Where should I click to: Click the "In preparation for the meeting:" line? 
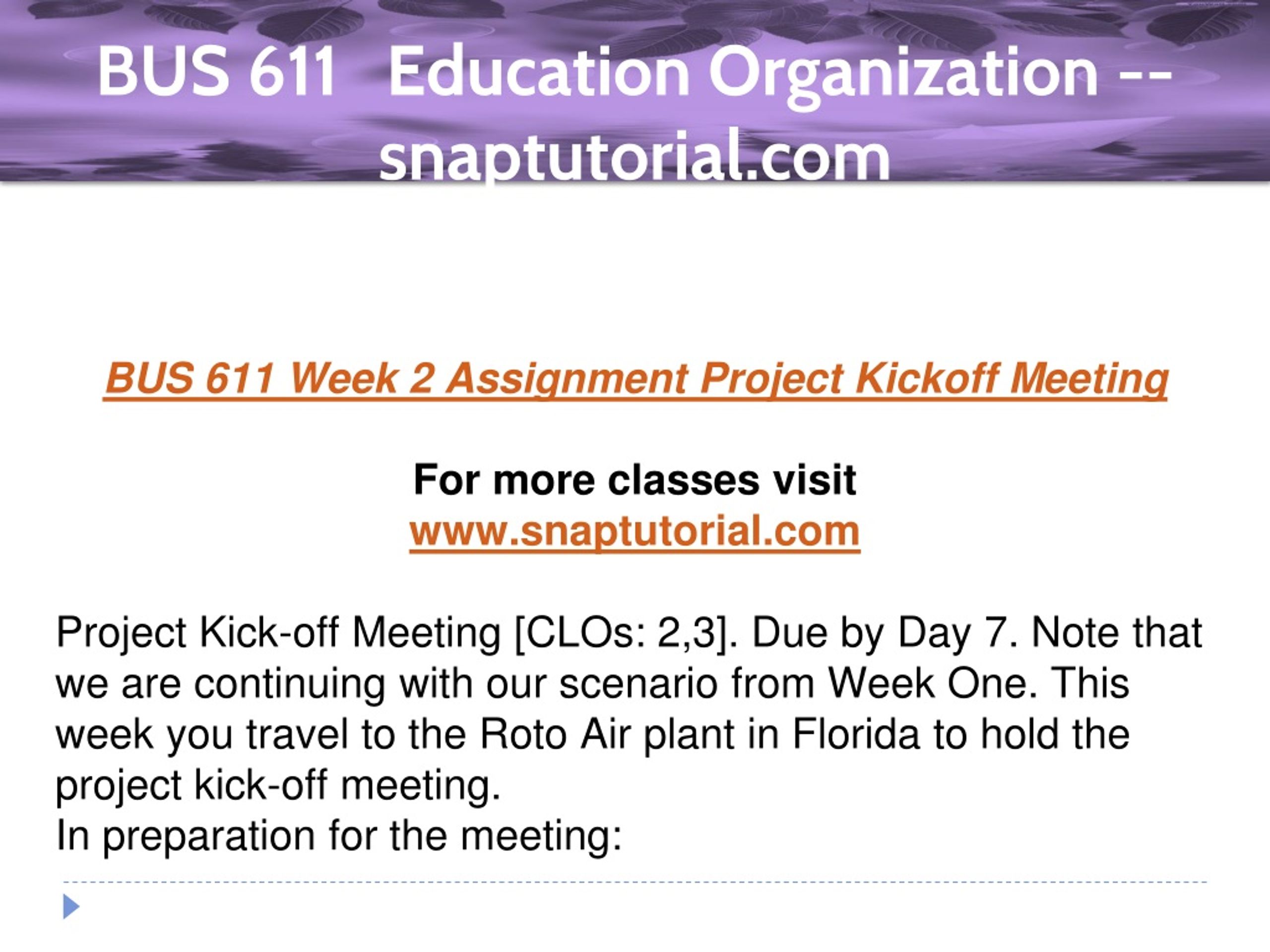pos(339,836)
